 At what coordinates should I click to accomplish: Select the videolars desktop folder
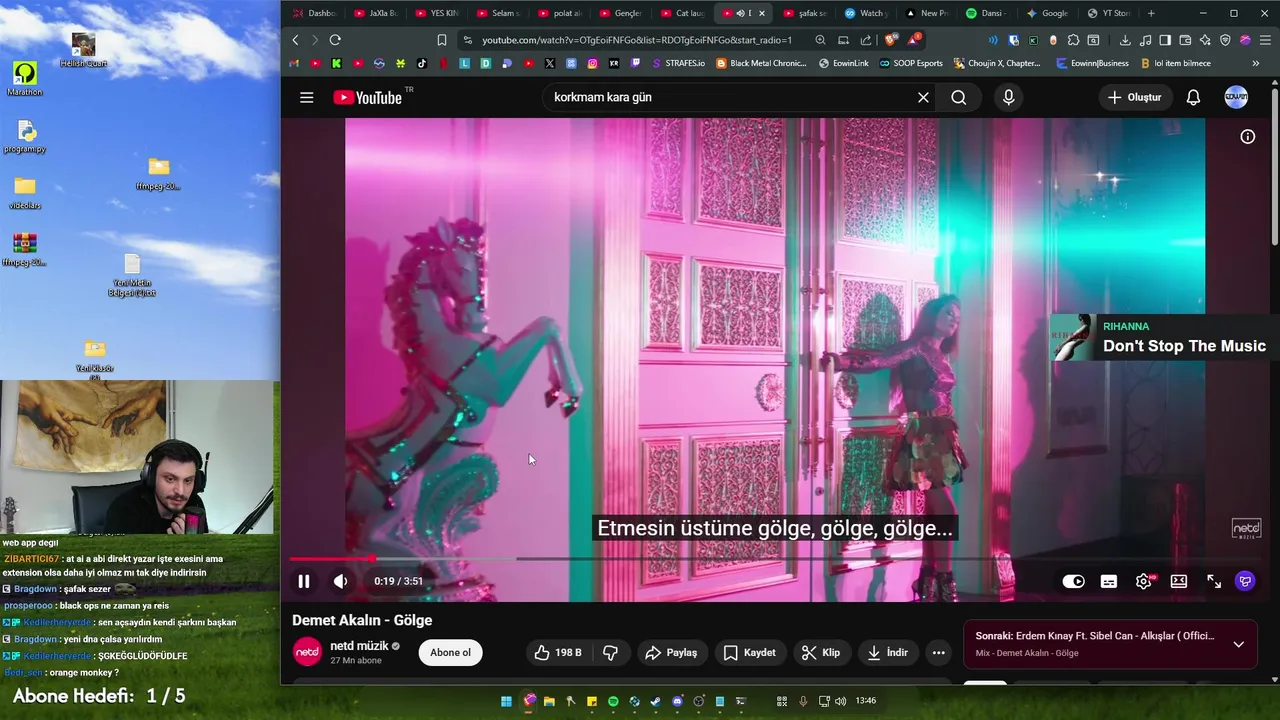pos(25,193)
